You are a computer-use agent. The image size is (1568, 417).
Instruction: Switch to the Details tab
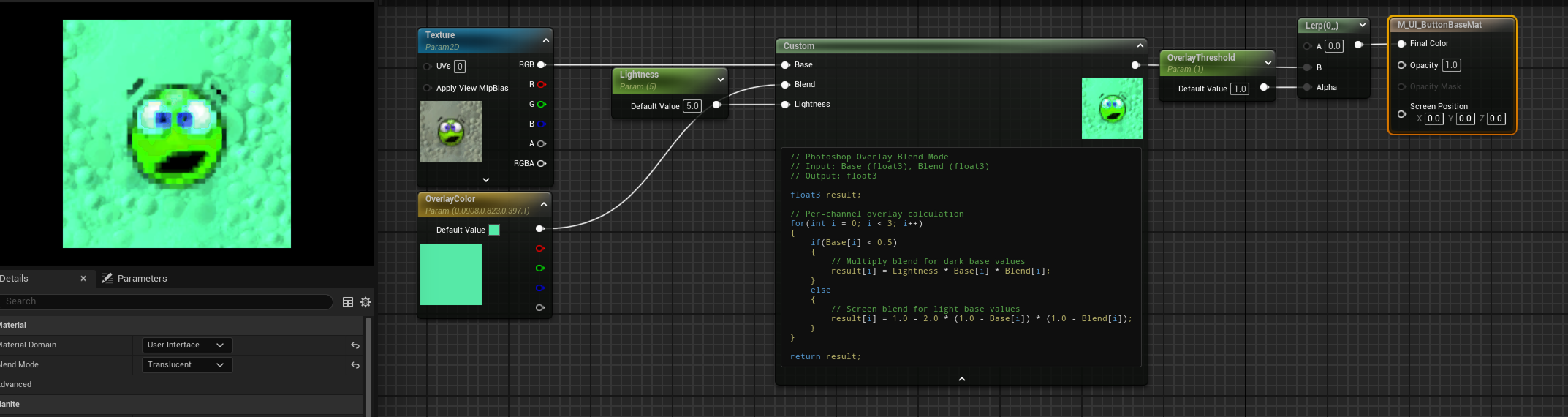pyautogui.click(x=15, y=278)
